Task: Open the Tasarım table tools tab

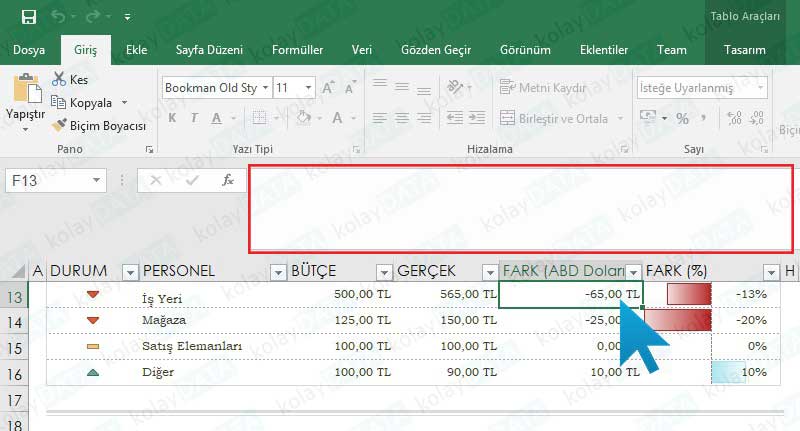Action: click(744, 50)
